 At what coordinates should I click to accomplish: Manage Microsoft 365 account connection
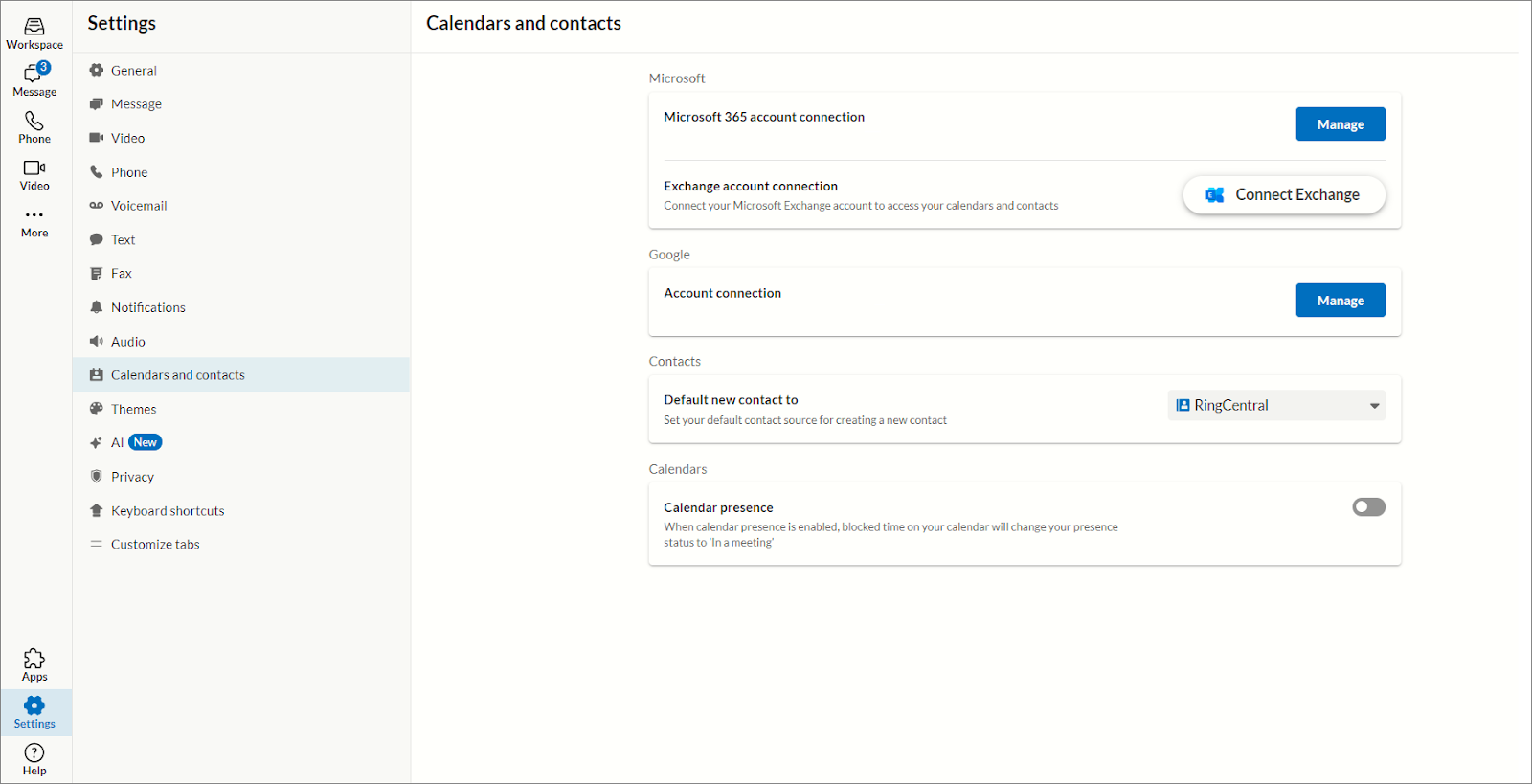(x=1340, y=124)
